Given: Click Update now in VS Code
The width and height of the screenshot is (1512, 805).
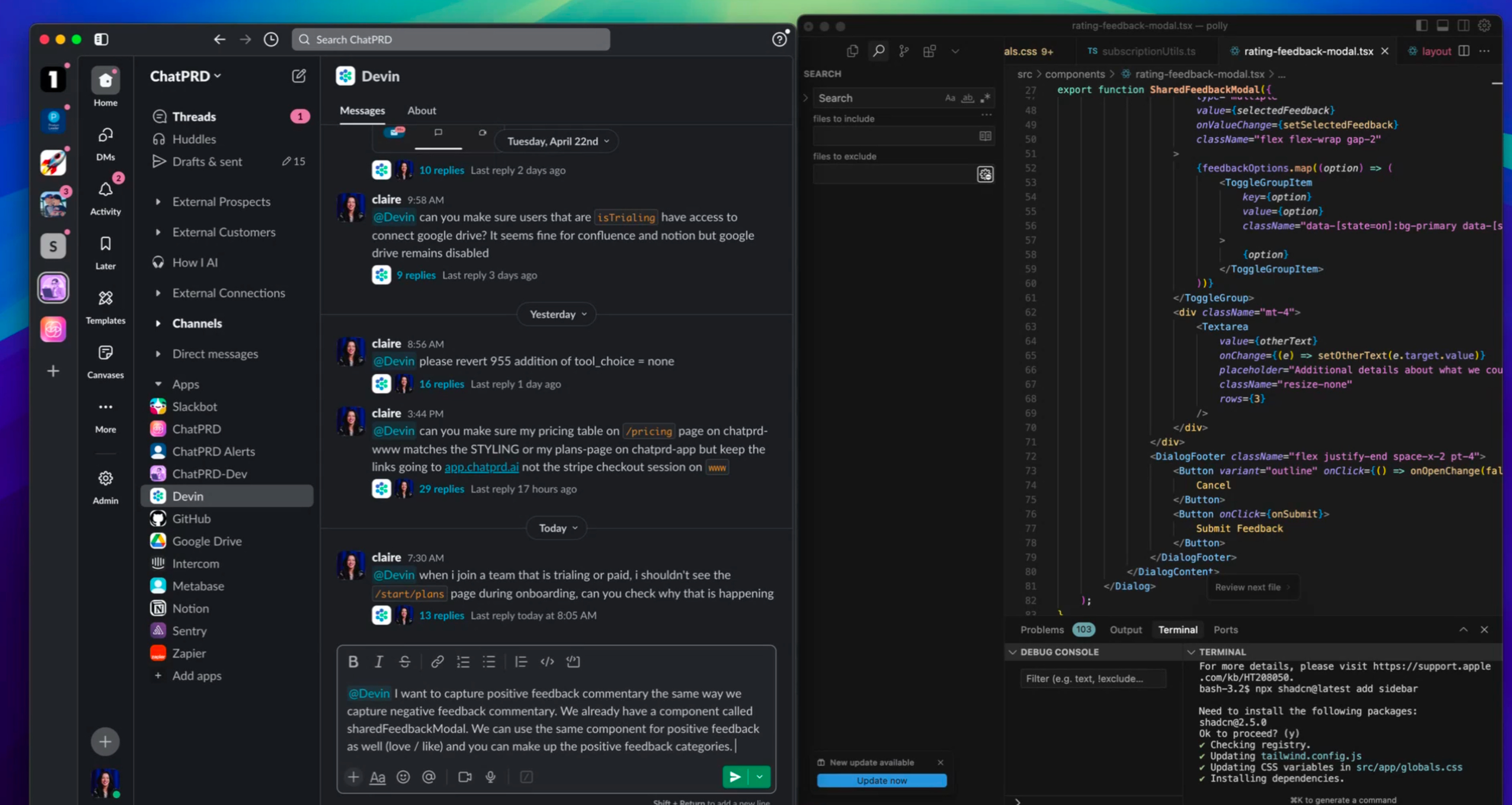Looking at the screenshot, I should [x=881, y=780].
